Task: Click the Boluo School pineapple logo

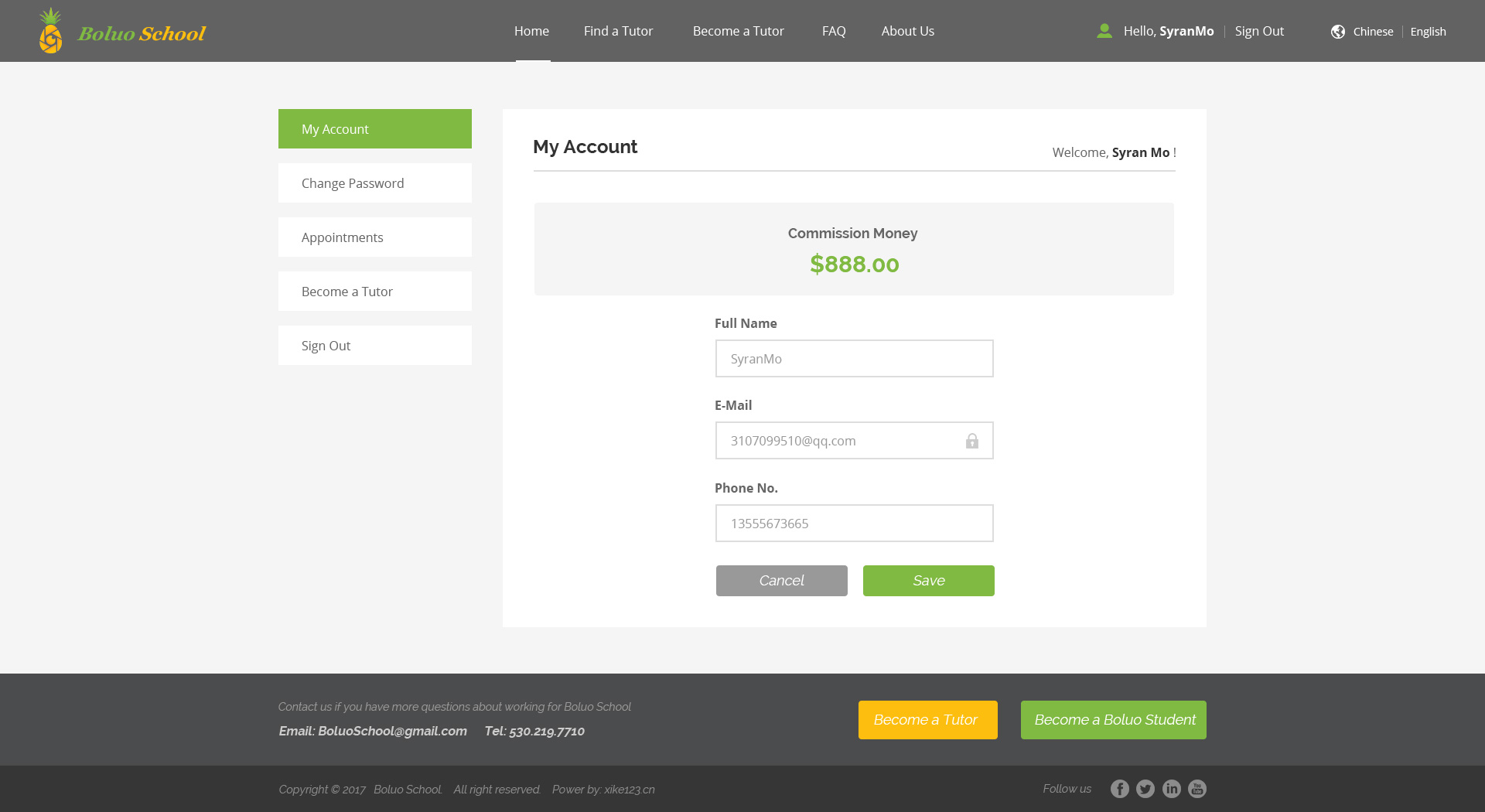Action: (x=51, y=32)
